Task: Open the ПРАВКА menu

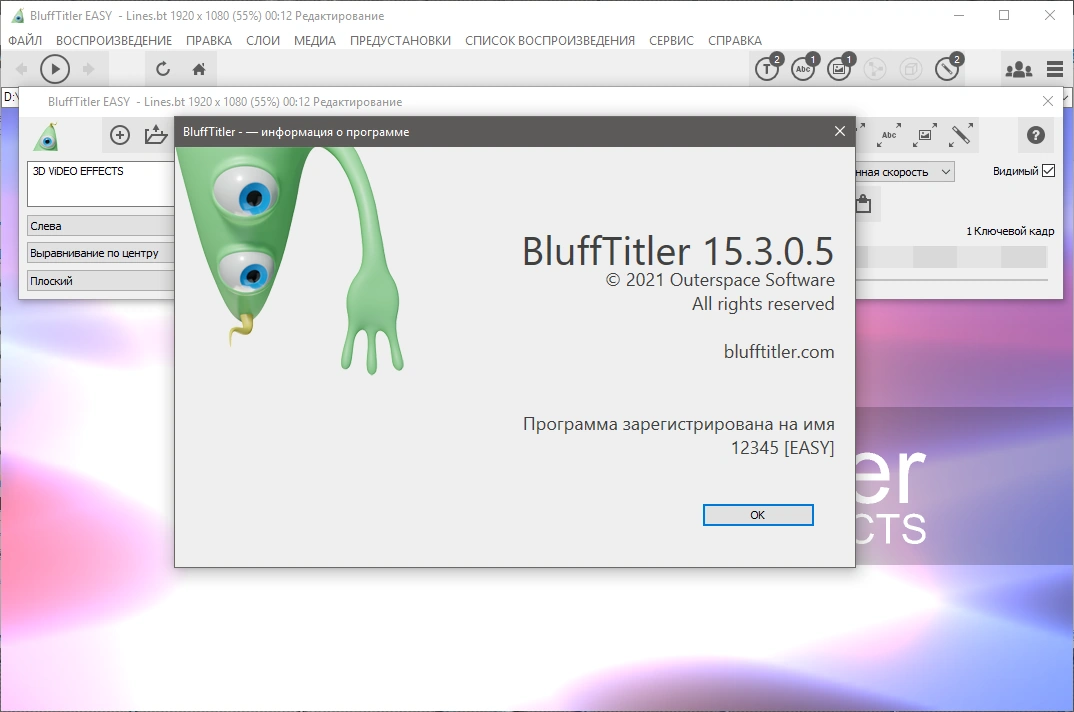Action: [x=209, y=40]
